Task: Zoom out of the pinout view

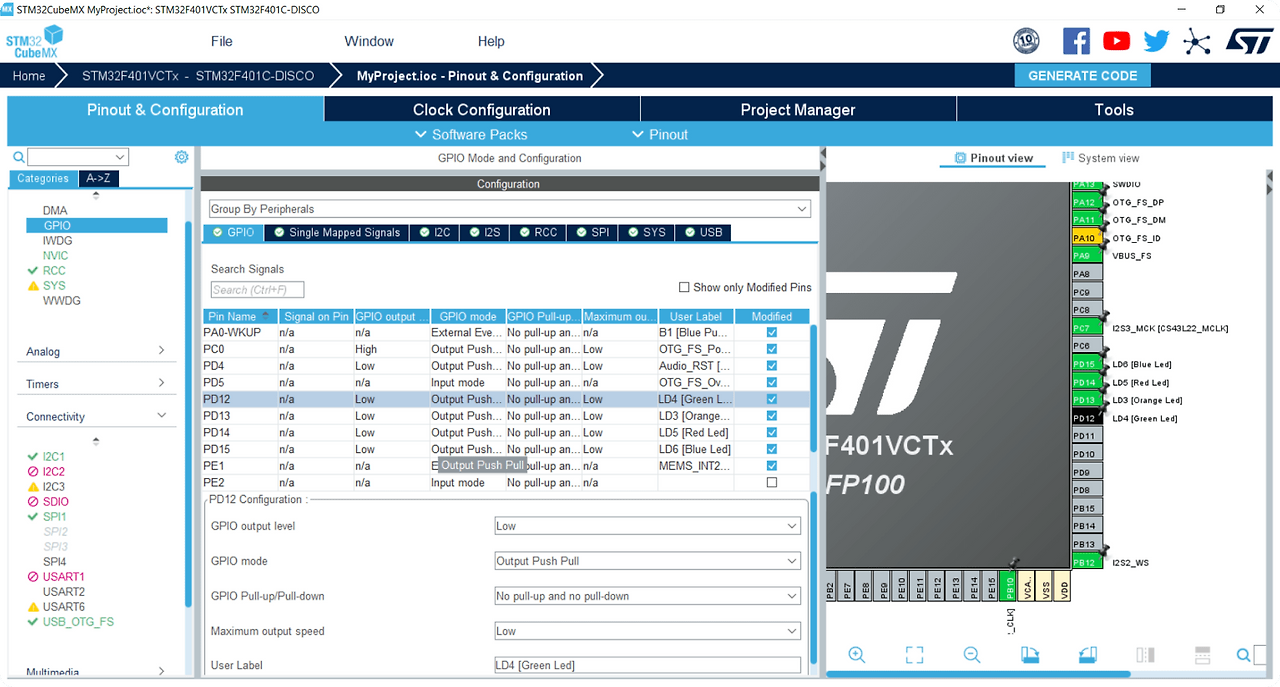Action: [972, 655]
